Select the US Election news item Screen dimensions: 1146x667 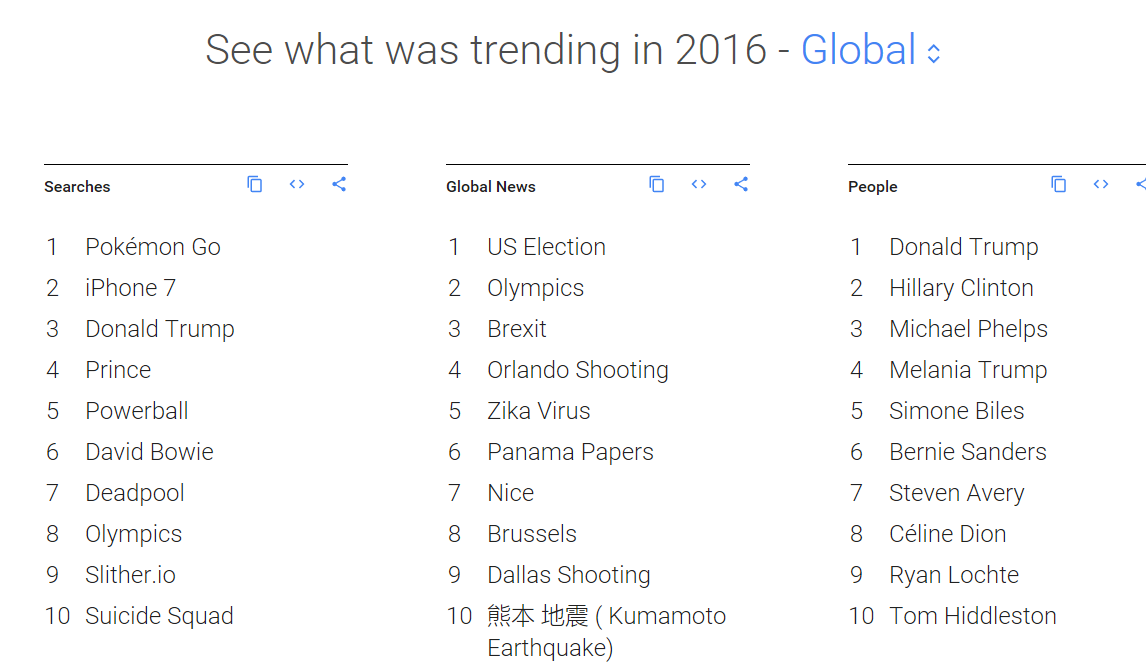click(546, 247)
